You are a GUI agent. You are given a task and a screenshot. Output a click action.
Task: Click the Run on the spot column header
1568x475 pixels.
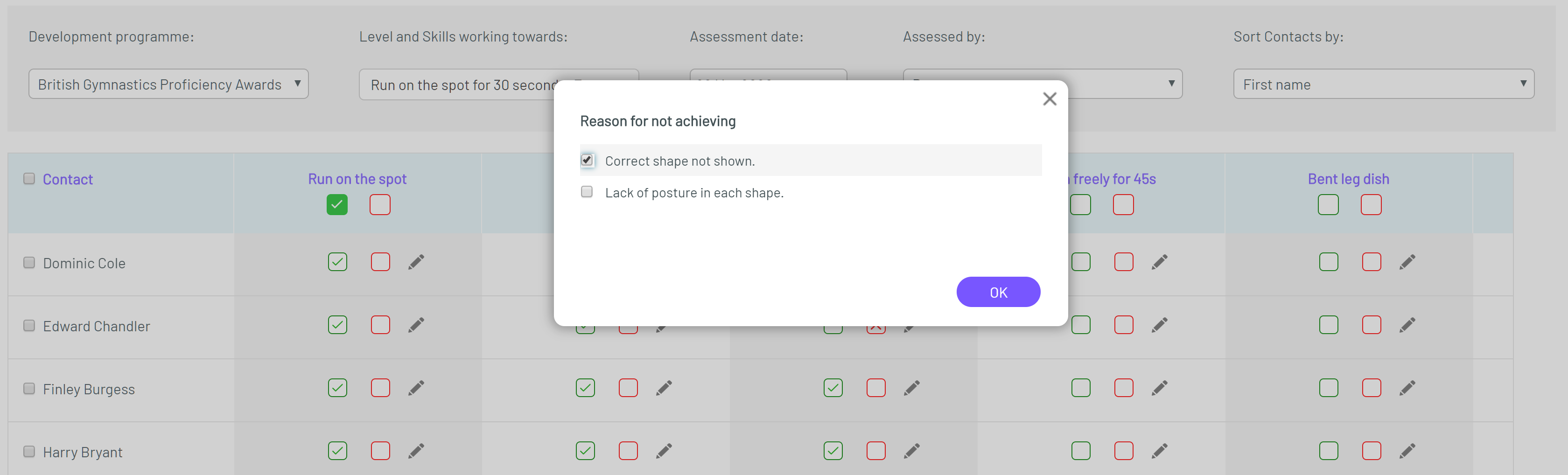(x=357, y=179)
